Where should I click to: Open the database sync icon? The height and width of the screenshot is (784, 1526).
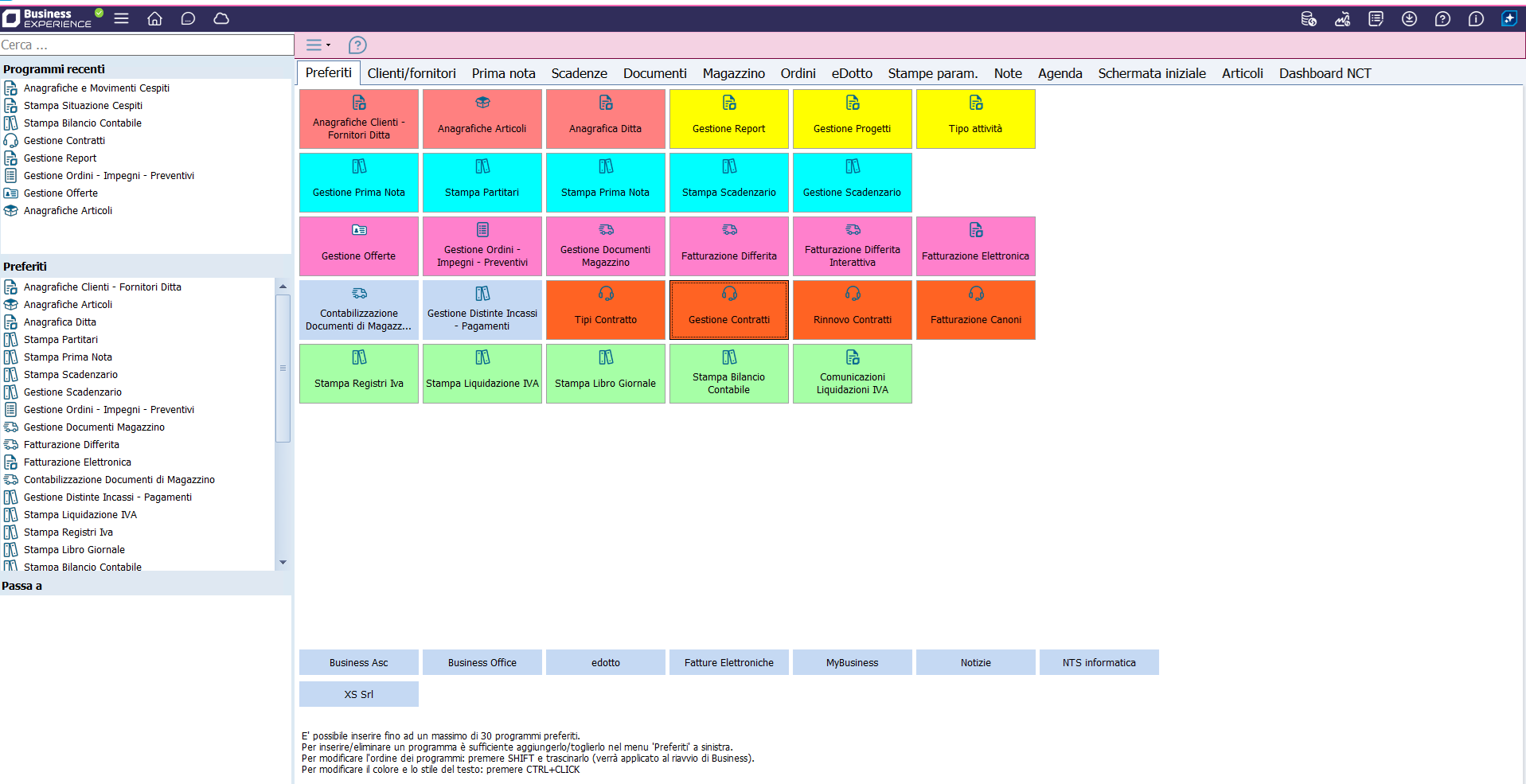click(1309, 19)
